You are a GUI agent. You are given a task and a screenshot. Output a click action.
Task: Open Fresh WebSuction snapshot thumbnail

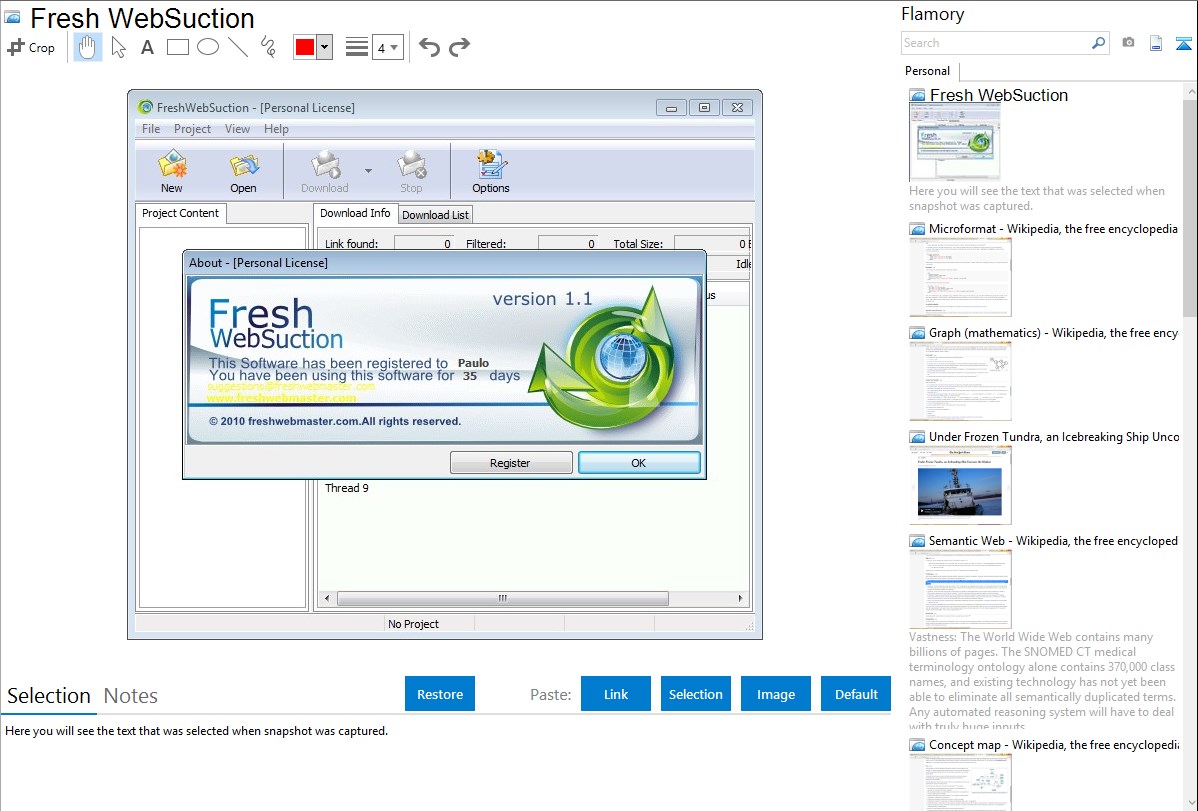954,143
